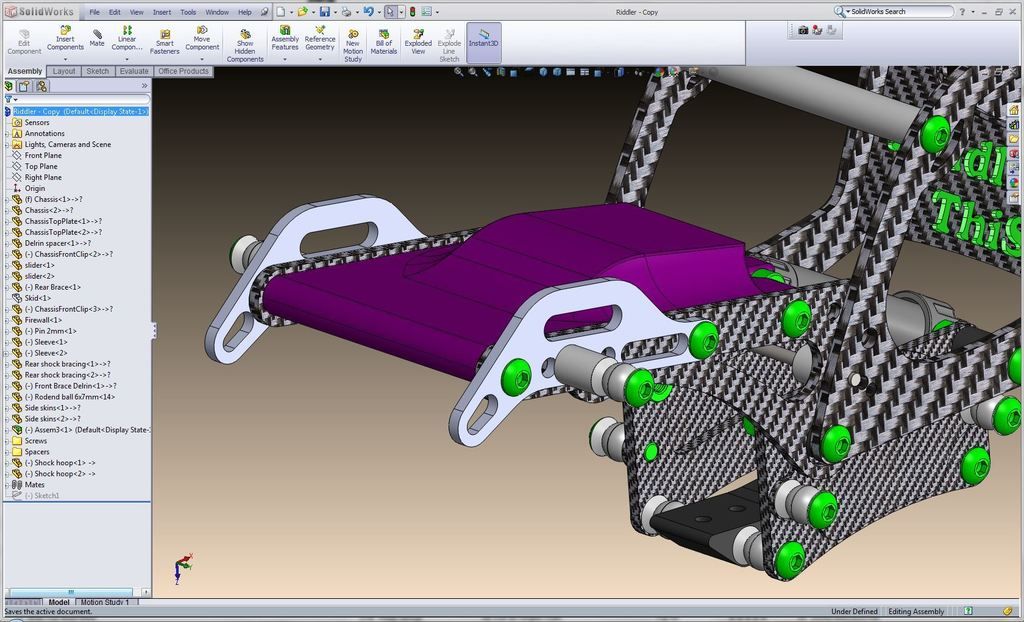The height and width of the screenshot is (622, 1024).
Task: Open the Edit menu
Action: tap(114, 12)
